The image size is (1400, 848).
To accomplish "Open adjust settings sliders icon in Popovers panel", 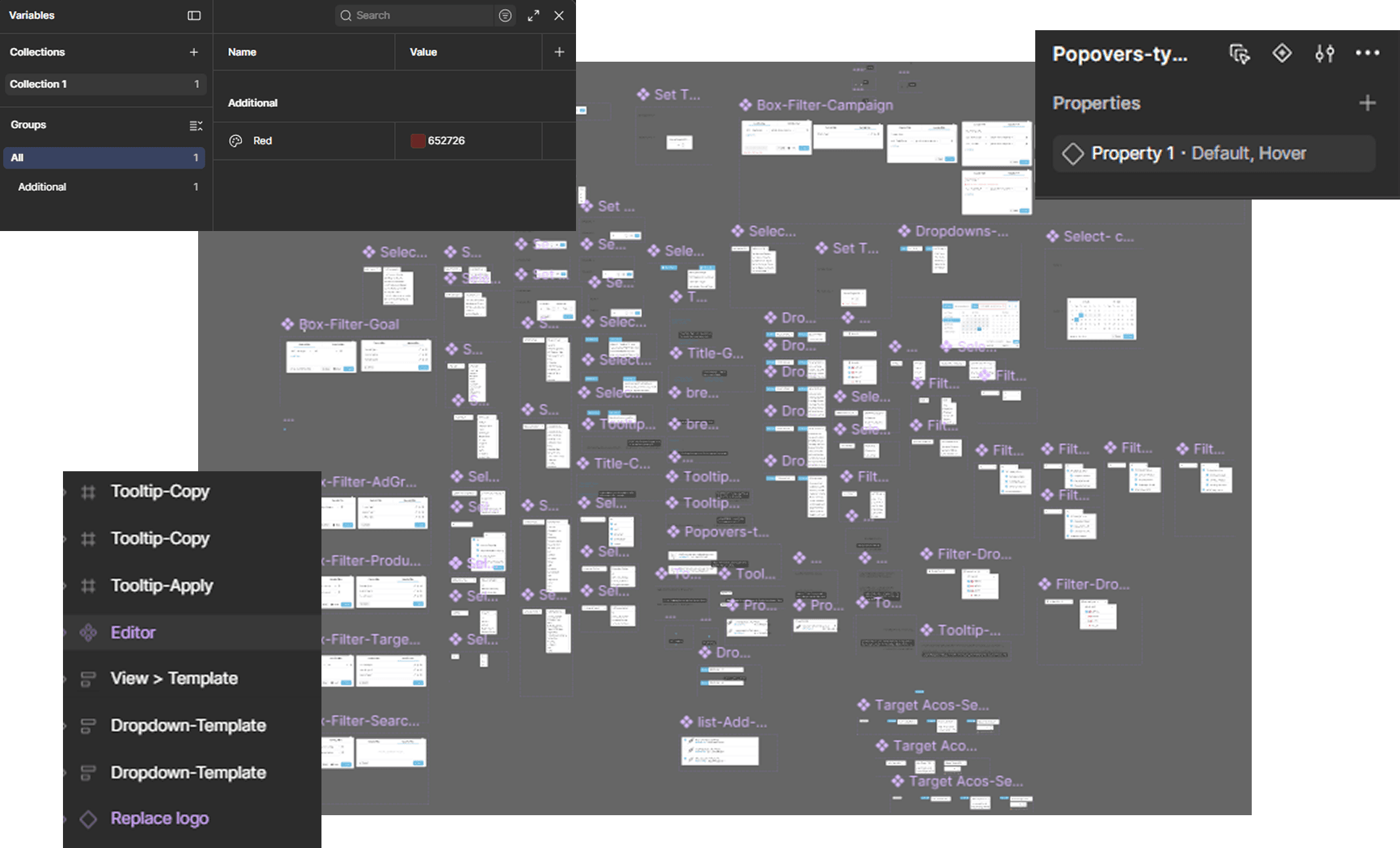I will [1325, 53].
